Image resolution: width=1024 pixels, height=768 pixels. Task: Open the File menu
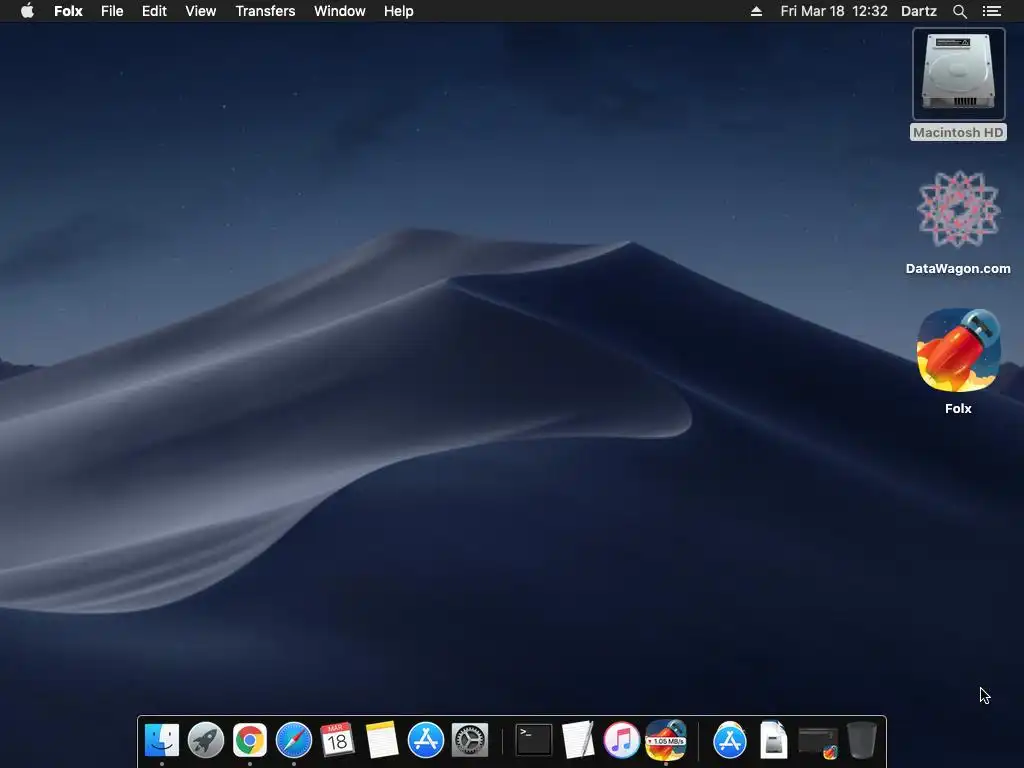coord(112,11)
